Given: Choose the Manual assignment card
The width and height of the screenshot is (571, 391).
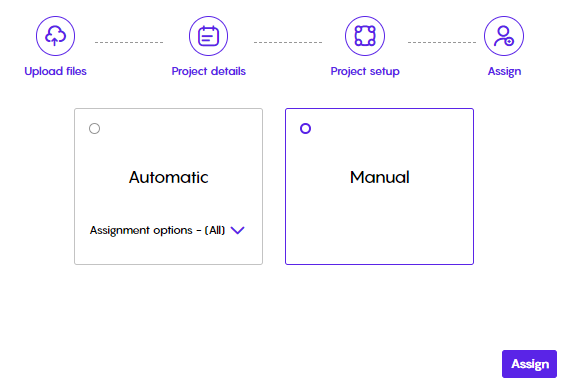Looking at the screenshot, I should pos(379,186).
